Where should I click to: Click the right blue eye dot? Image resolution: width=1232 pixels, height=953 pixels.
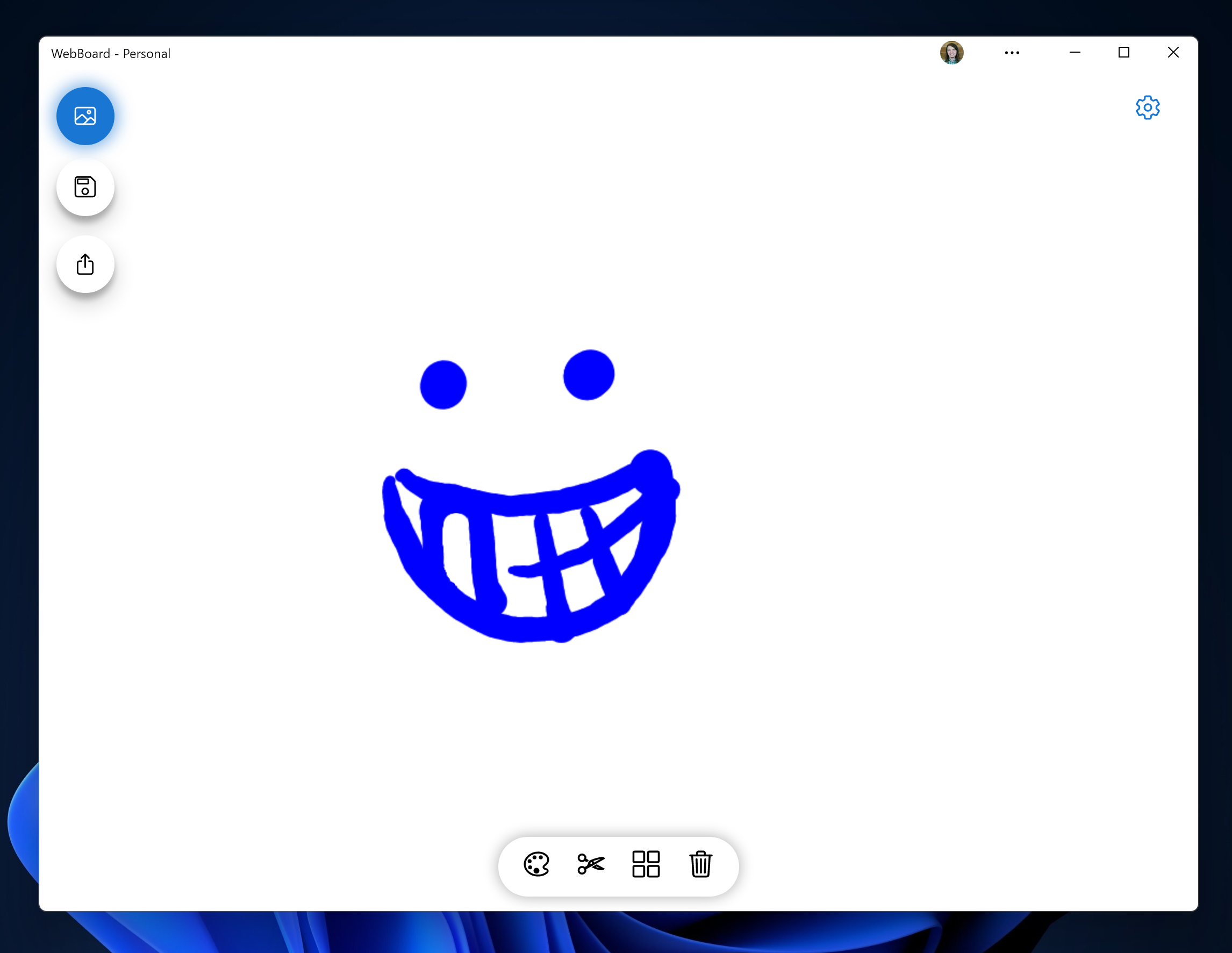(x=589, y=375)
